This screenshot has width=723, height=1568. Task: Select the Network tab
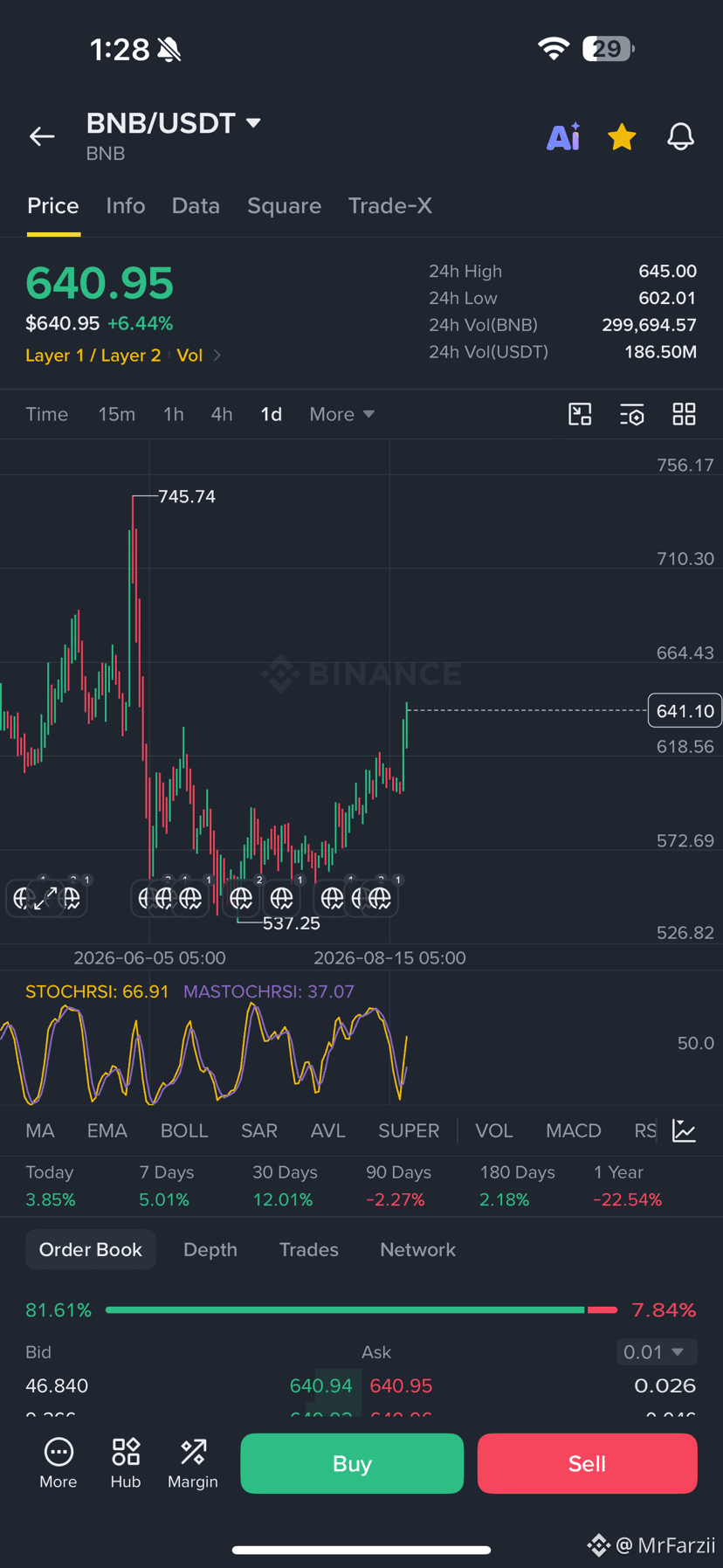click(417, 1250)
